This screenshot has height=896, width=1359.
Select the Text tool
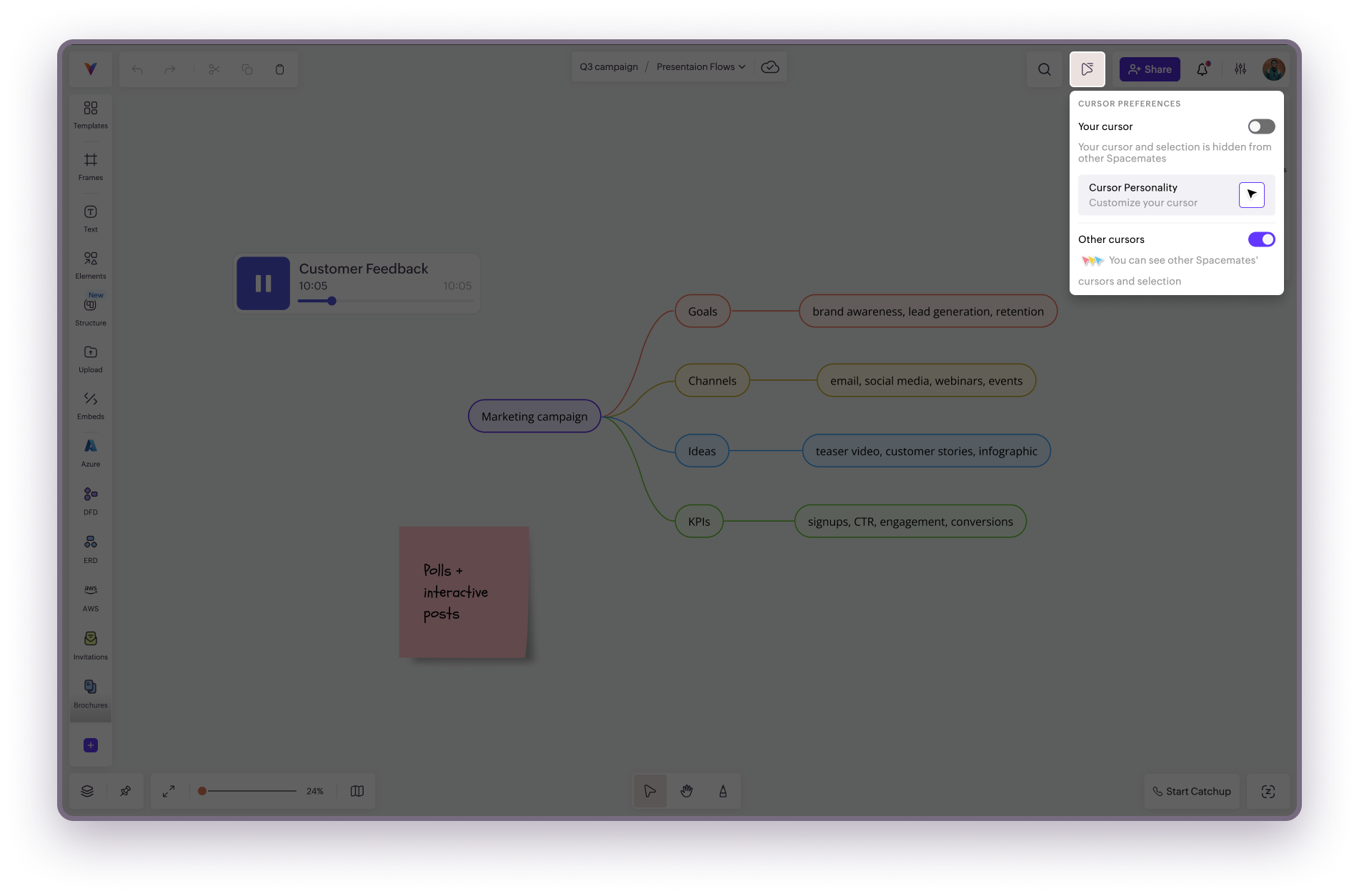pos(91,219)
